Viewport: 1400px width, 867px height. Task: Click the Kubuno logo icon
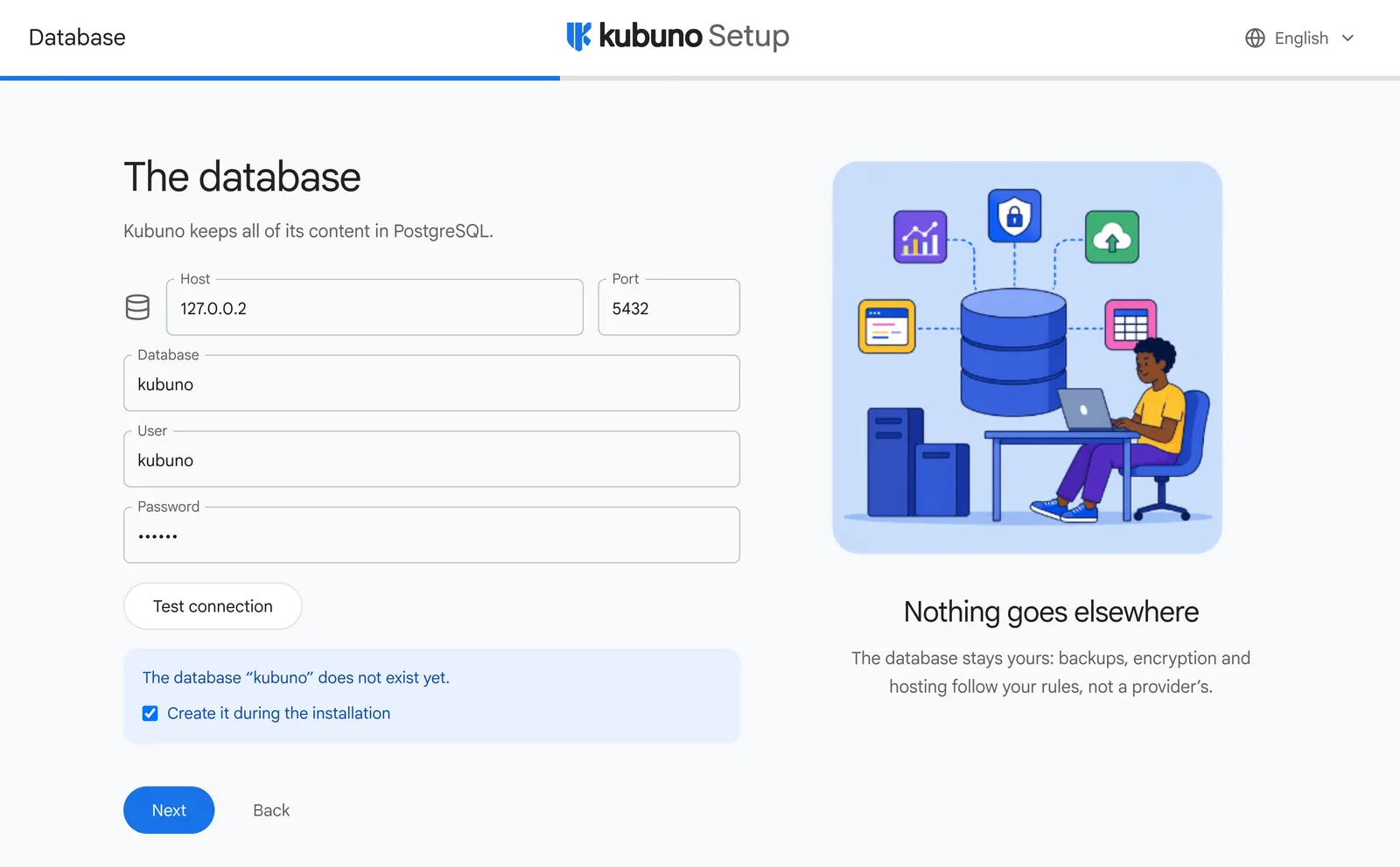point(578,36)
